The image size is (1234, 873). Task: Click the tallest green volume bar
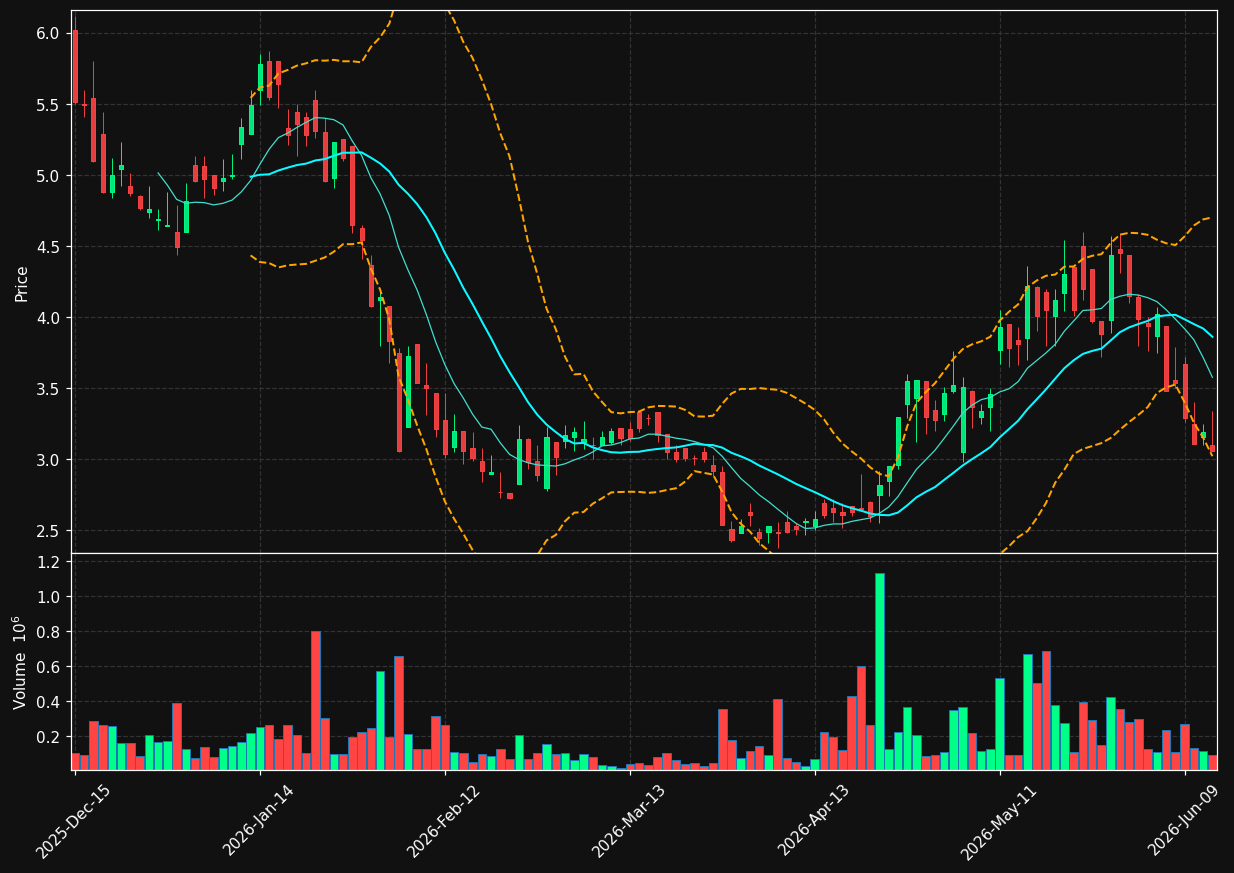click(x=880, y=671)
